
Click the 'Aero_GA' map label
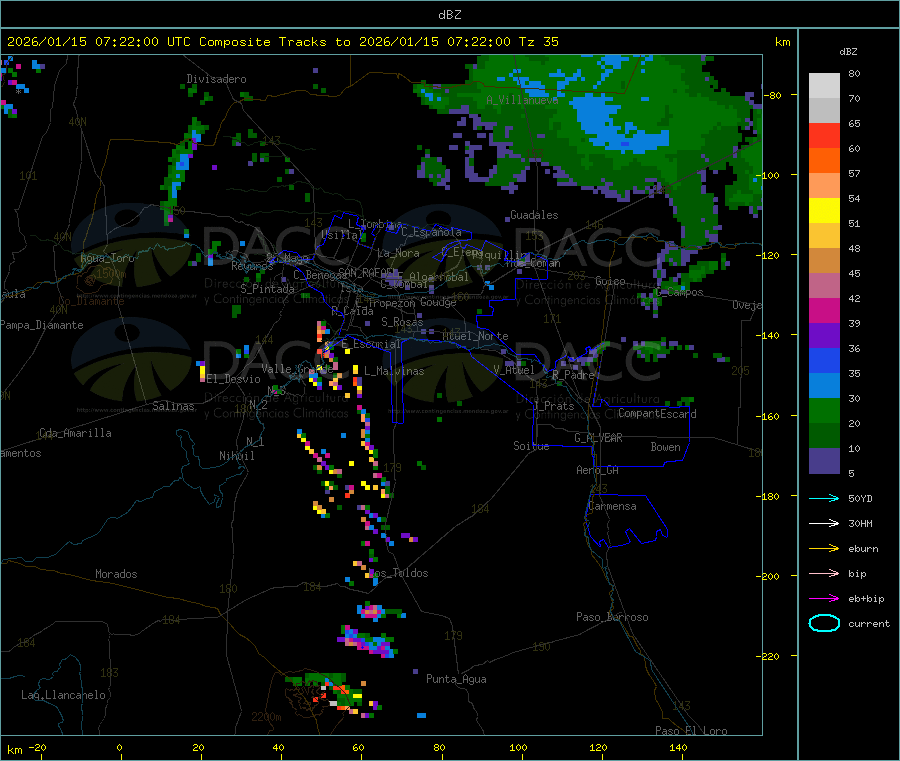click(598, 470)
